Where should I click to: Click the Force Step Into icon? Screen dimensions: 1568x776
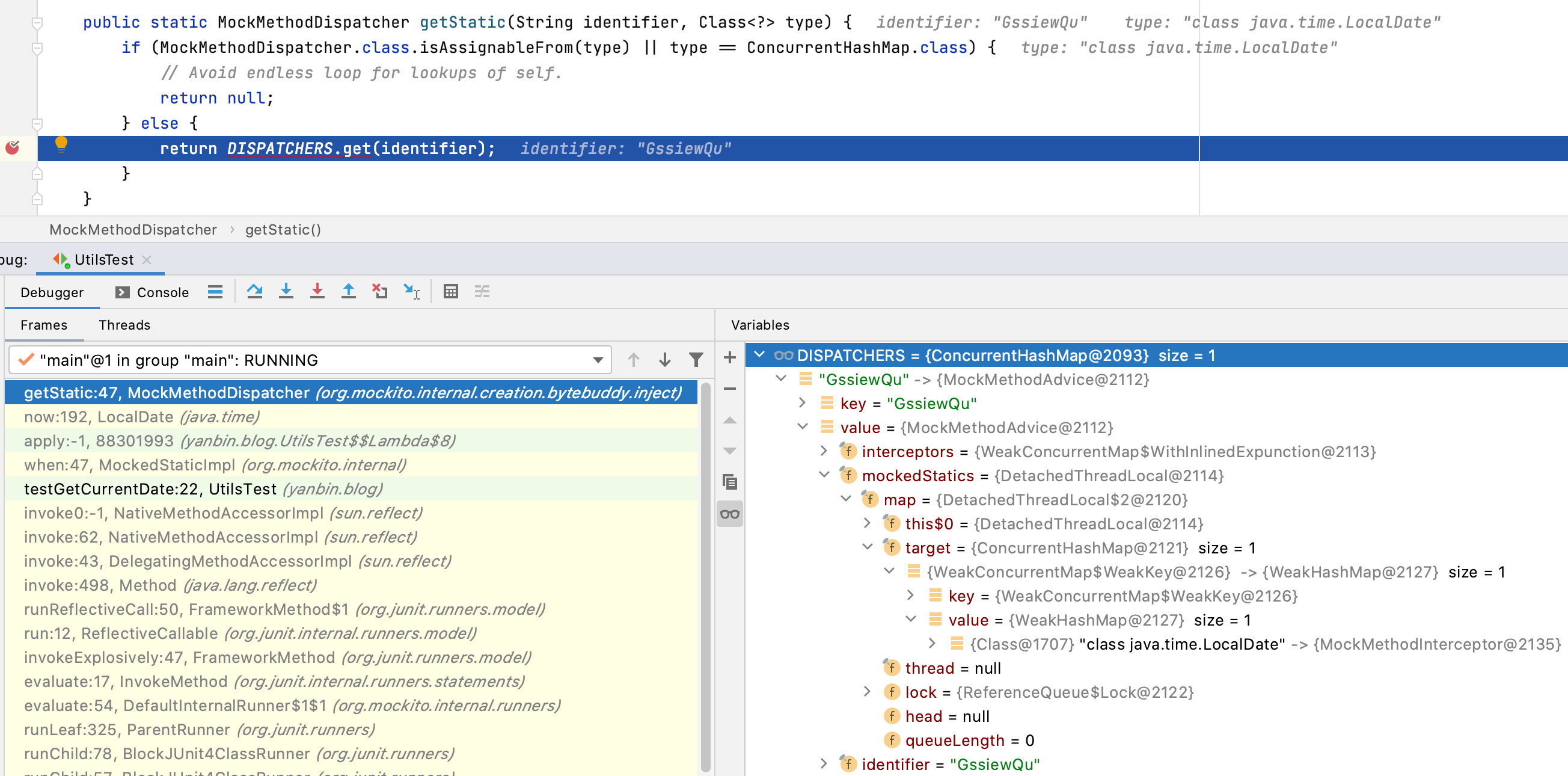click(x=316, y=292)
